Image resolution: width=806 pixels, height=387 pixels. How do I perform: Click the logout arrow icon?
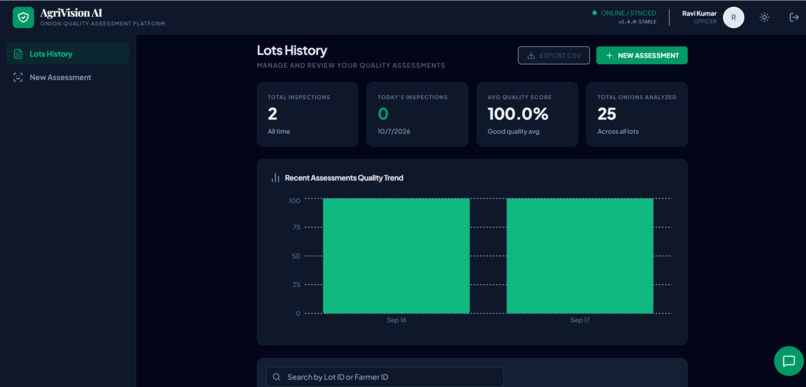(x=794, y=17)
